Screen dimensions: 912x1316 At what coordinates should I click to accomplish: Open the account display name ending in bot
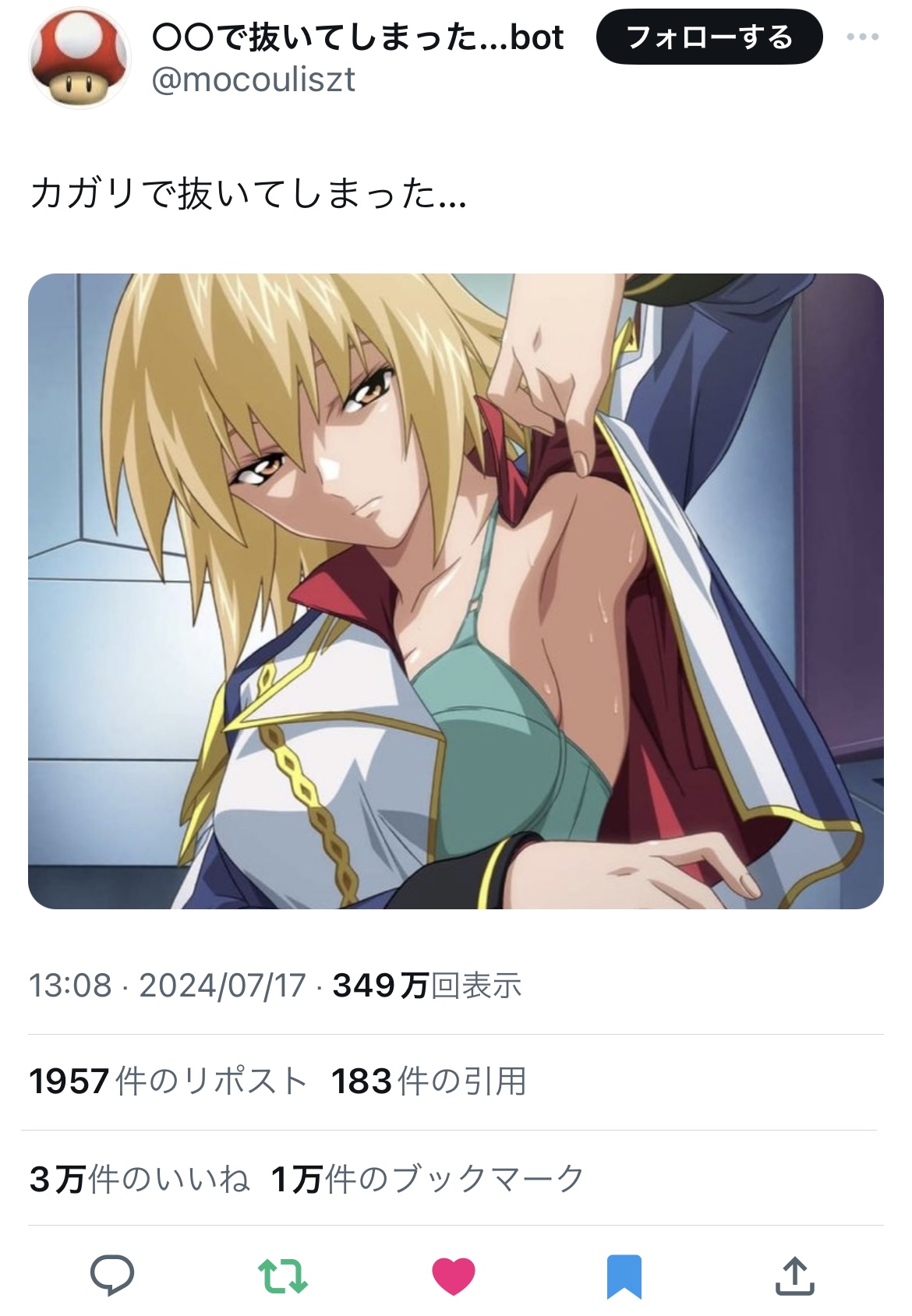[357, 37]
